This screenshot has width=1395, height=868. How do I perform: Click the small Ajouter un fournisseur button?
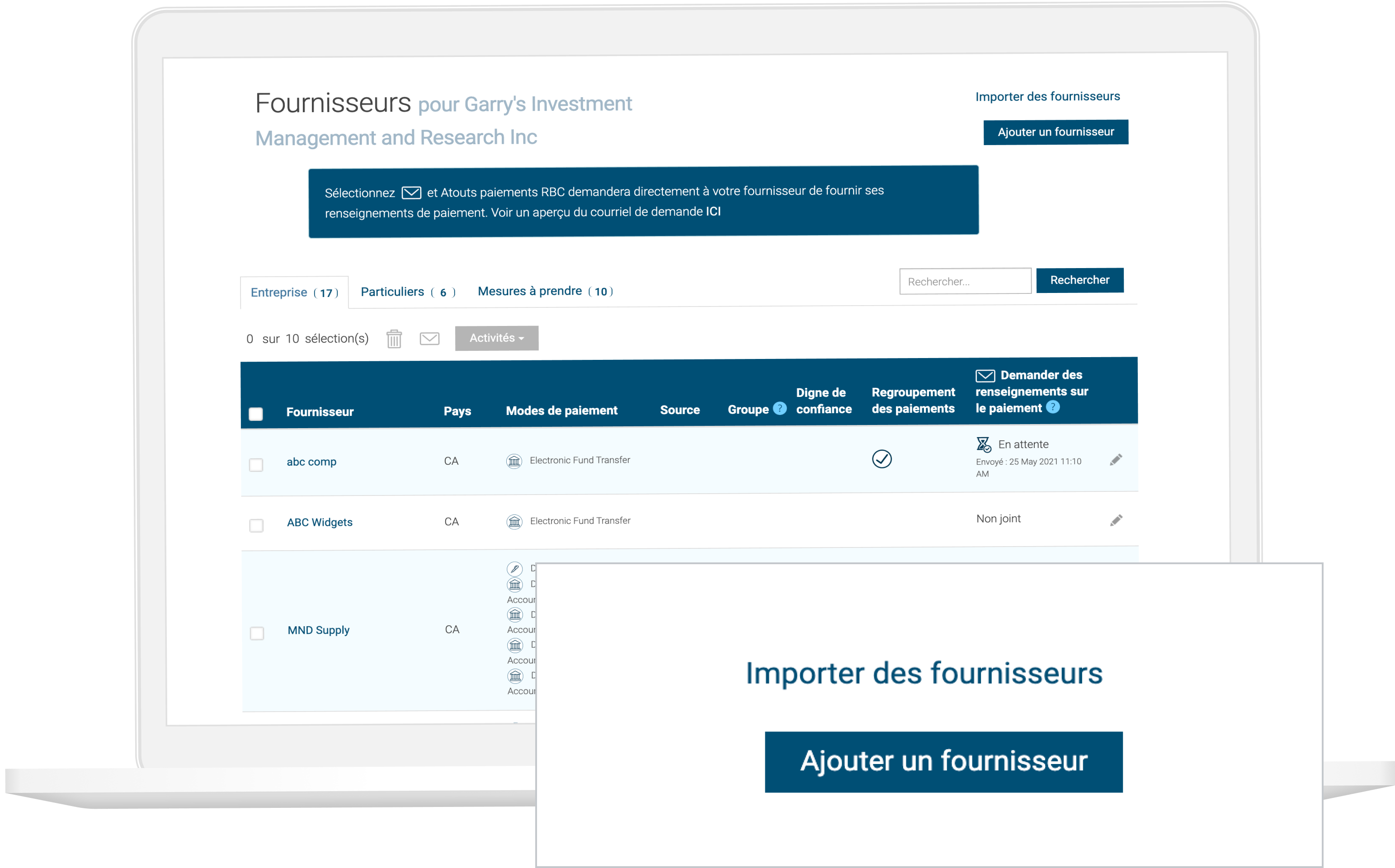(x=1056, y=132)
